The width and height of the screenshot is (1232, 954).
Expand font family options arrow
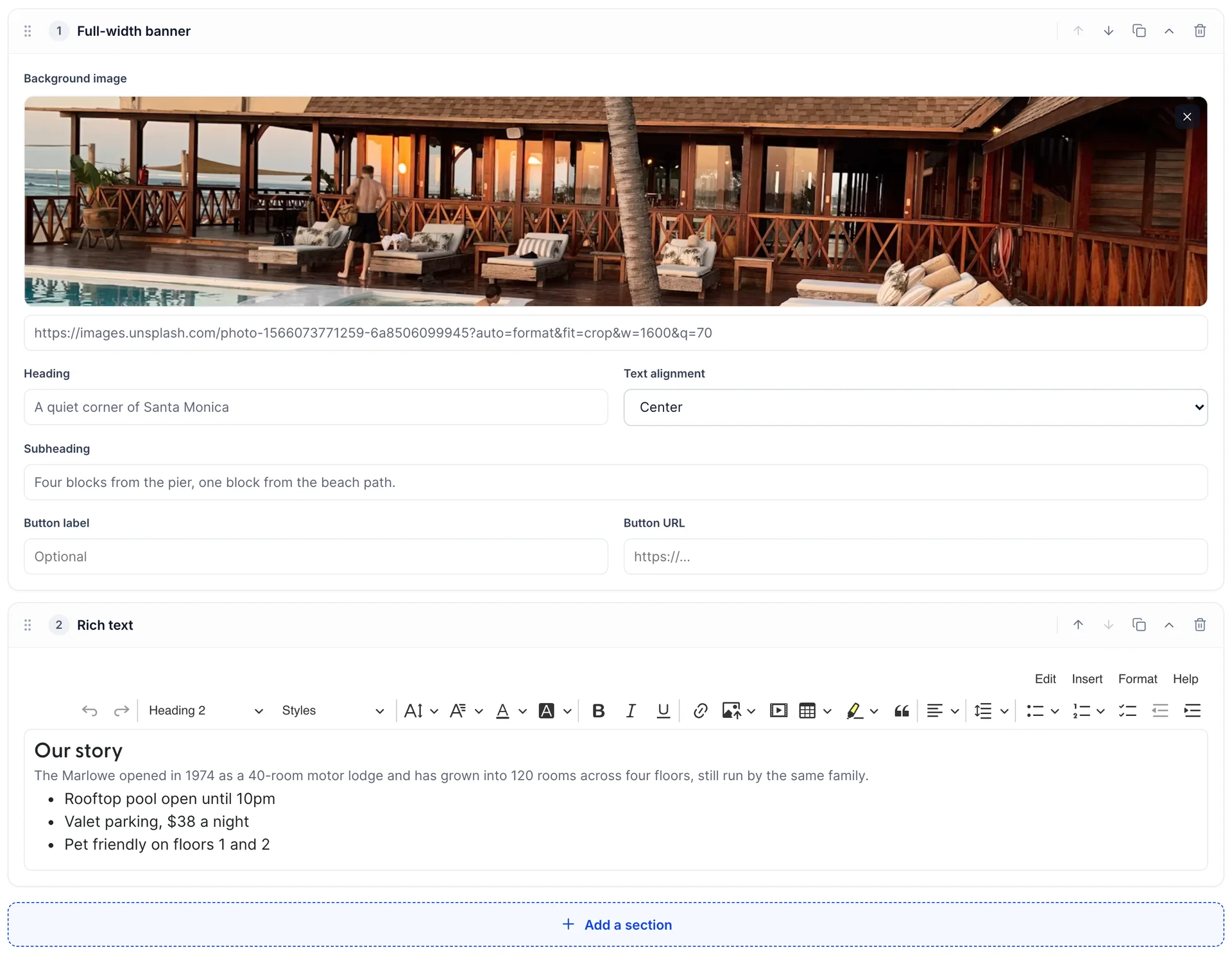tap(479, 711)
